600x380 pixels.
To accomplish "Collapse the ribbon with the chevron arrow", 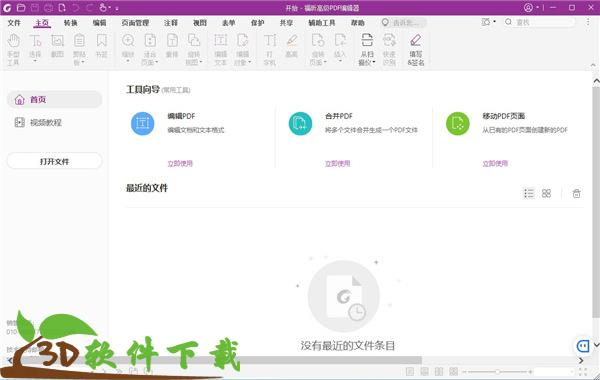I will (593, 65).
